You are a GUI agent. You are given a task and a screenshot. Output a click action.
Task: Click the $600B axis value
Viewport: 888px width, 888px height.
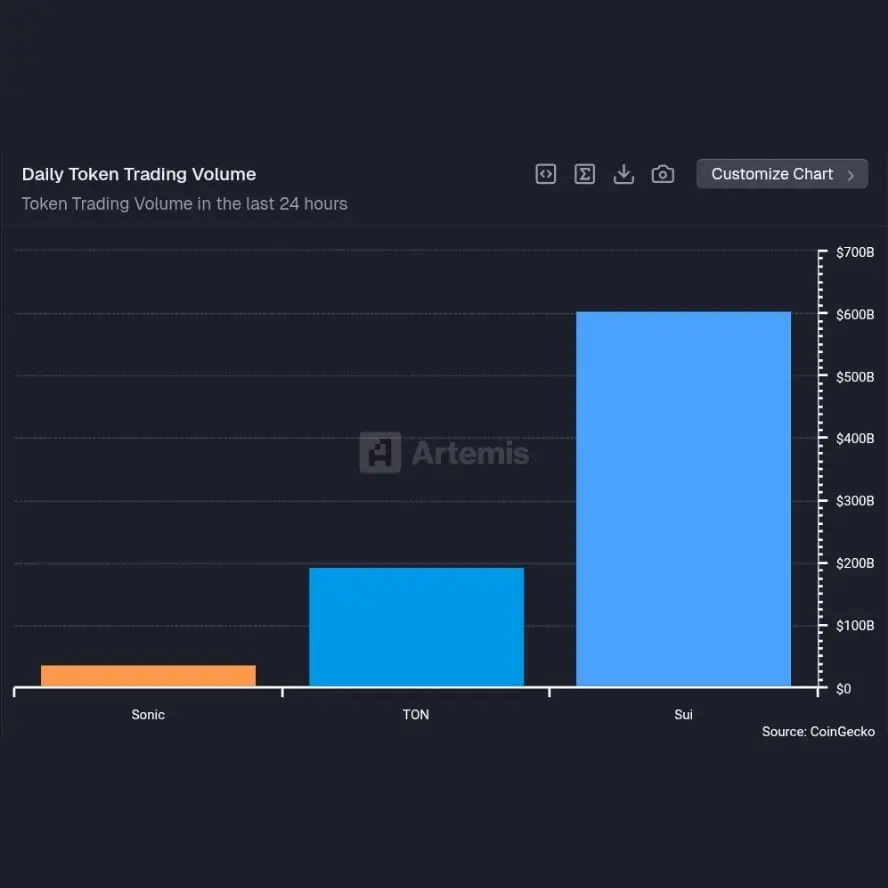[855, 315]
